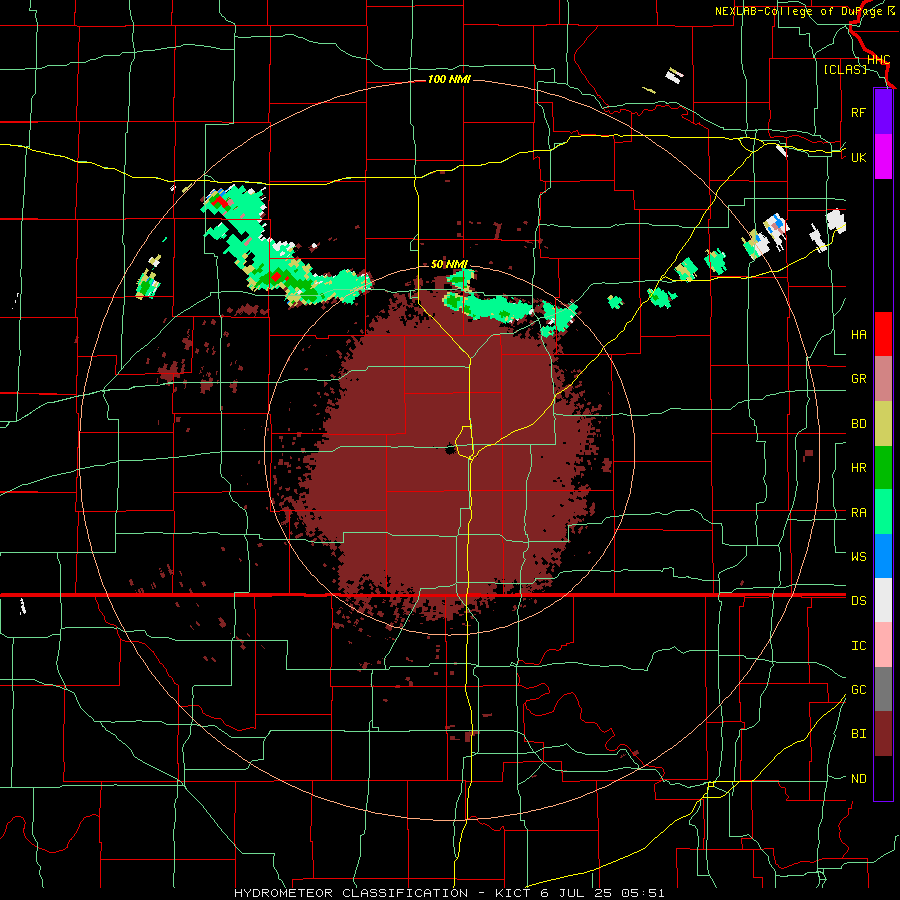Click the black radar site dot at center

pyautogui.click(x=449, y=449)
